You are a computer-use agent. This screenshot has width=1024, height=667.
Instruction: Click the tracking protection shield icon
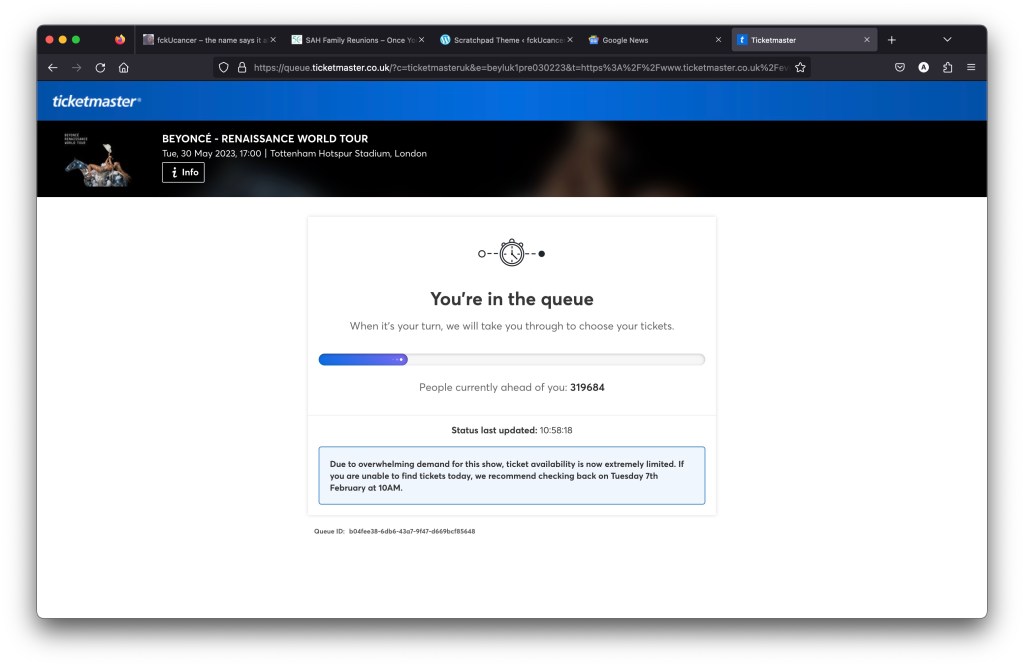(x=224, y=68)
